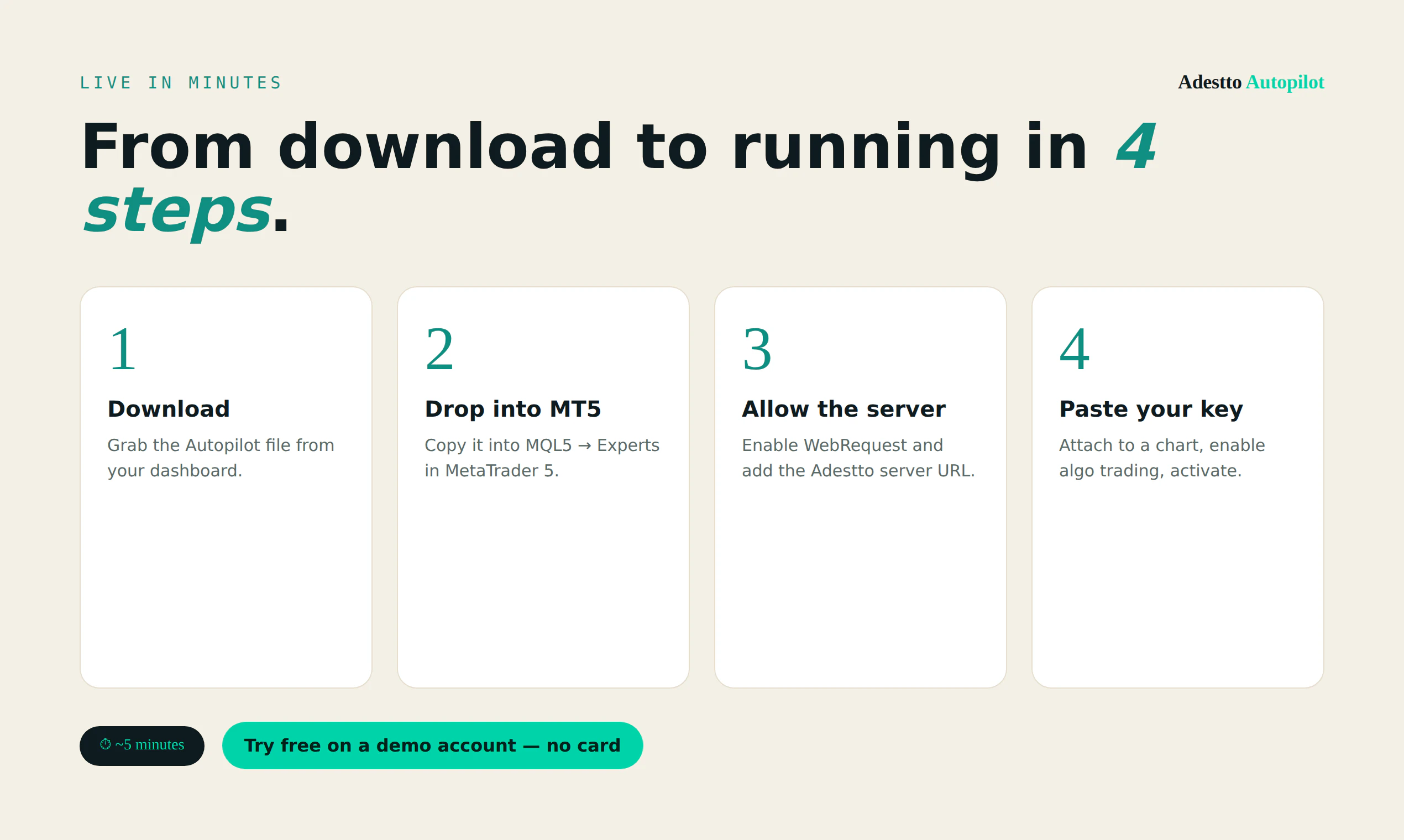Click the Paste your key title
Screen dimensions: 1404x840
point(1151,410)
